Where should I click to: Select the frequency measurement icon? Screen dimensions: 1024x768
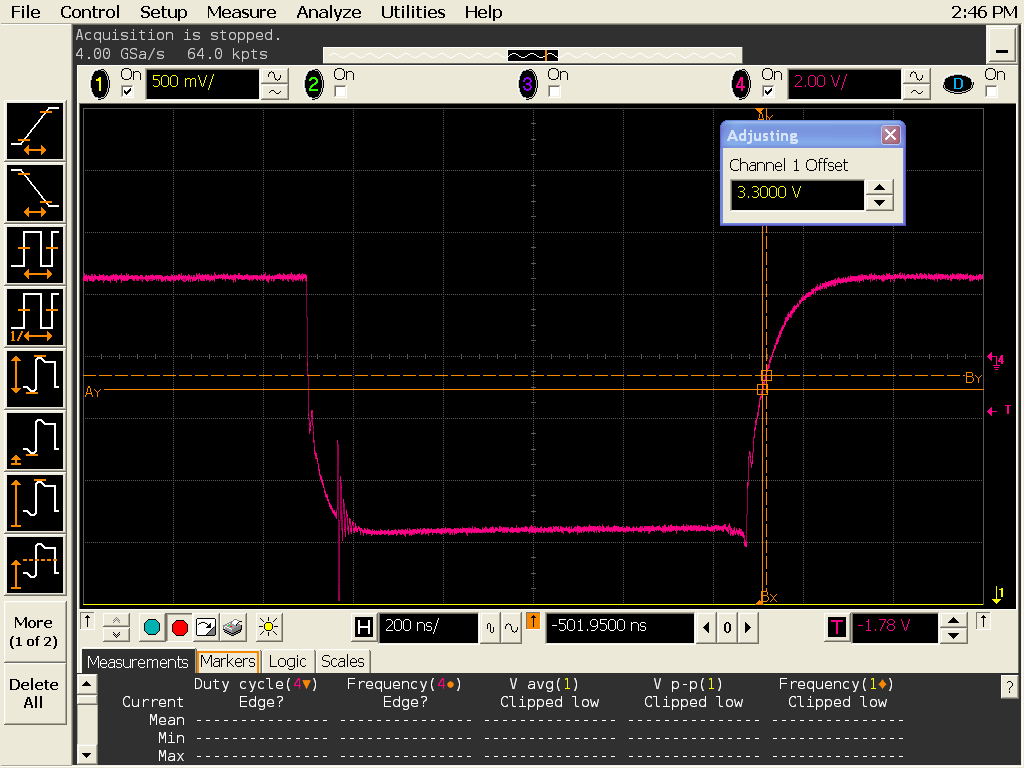coord(35,317)
